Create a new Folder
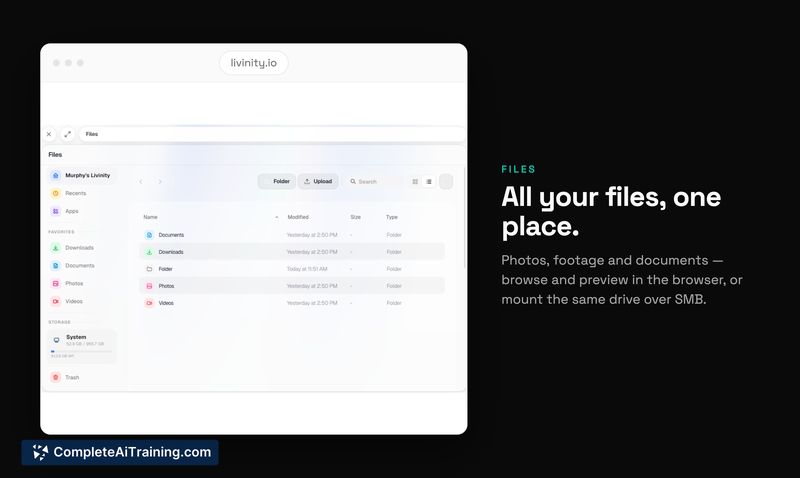This screenshot has width=800, height=478. 277,182
